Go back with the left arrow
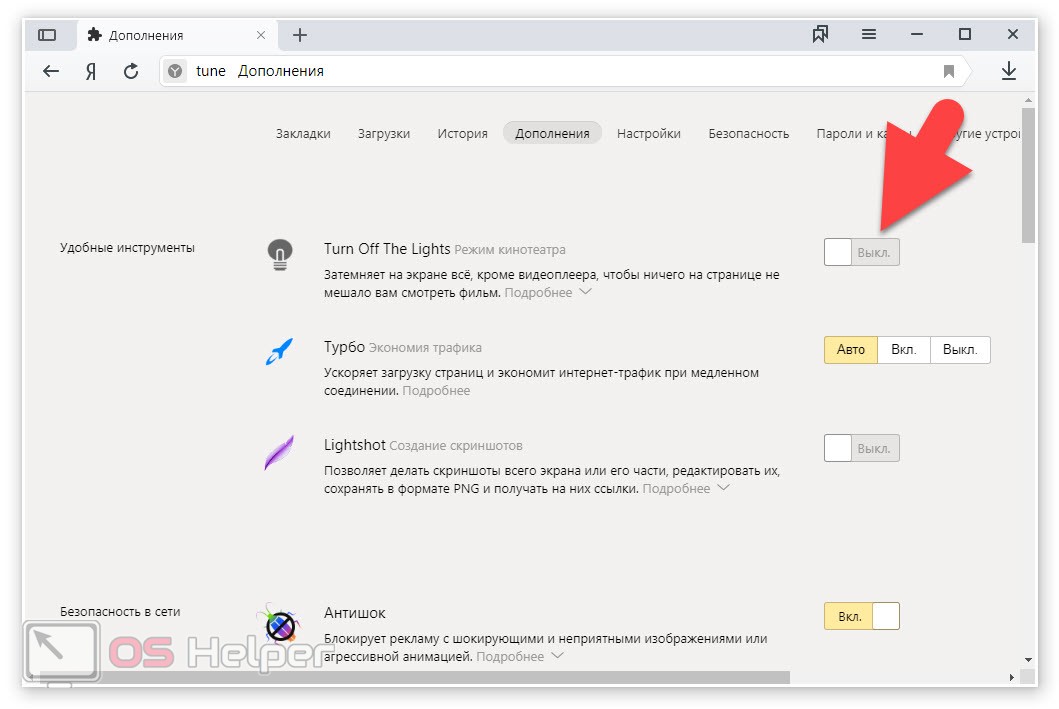This screenshot has height=709, width=1059. pos(51,71)
